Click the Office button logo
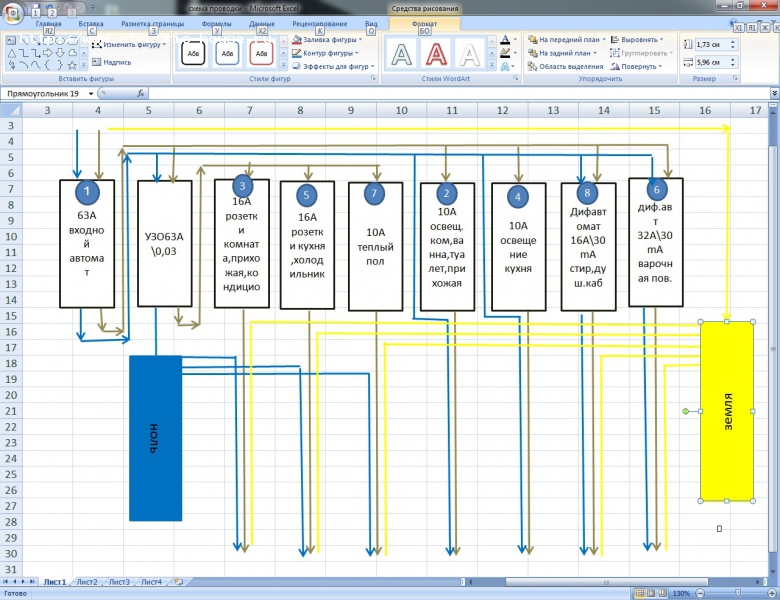Viewport: 780px width, 600px height. (x=14, y=14)
